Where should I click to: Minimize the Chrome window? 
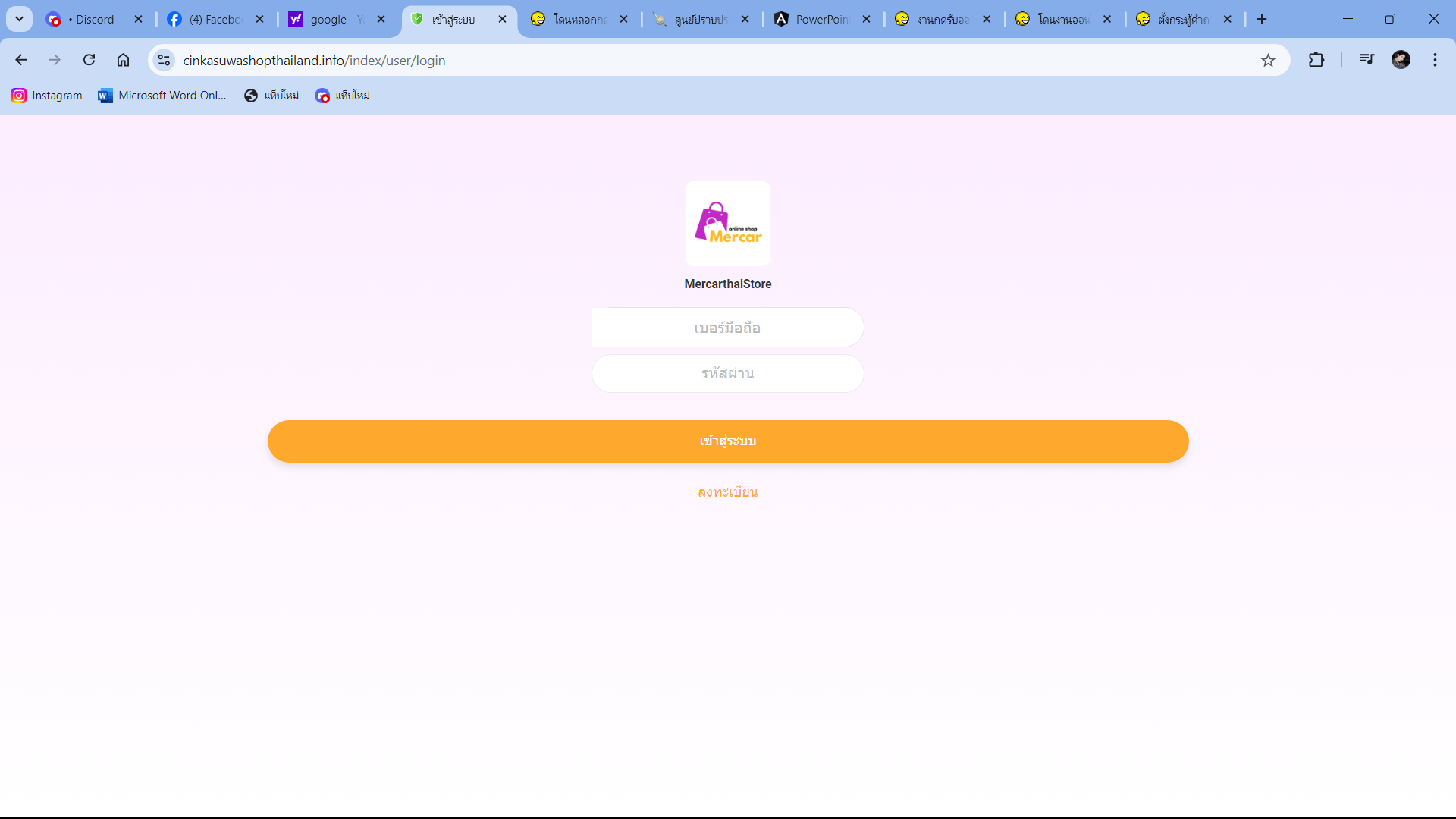pos(1348,19)
